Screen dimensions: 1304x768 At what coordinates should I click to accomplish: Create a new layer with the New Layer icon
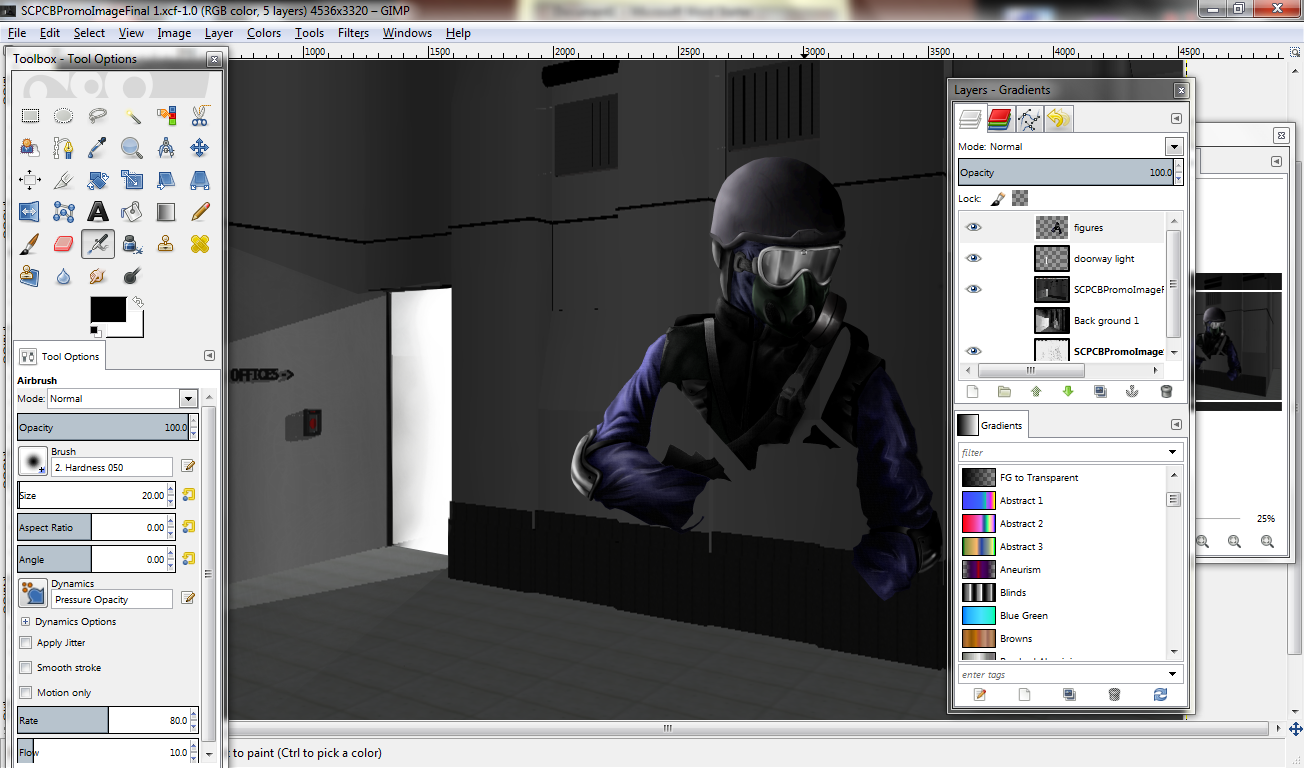(x=972, y=391)
